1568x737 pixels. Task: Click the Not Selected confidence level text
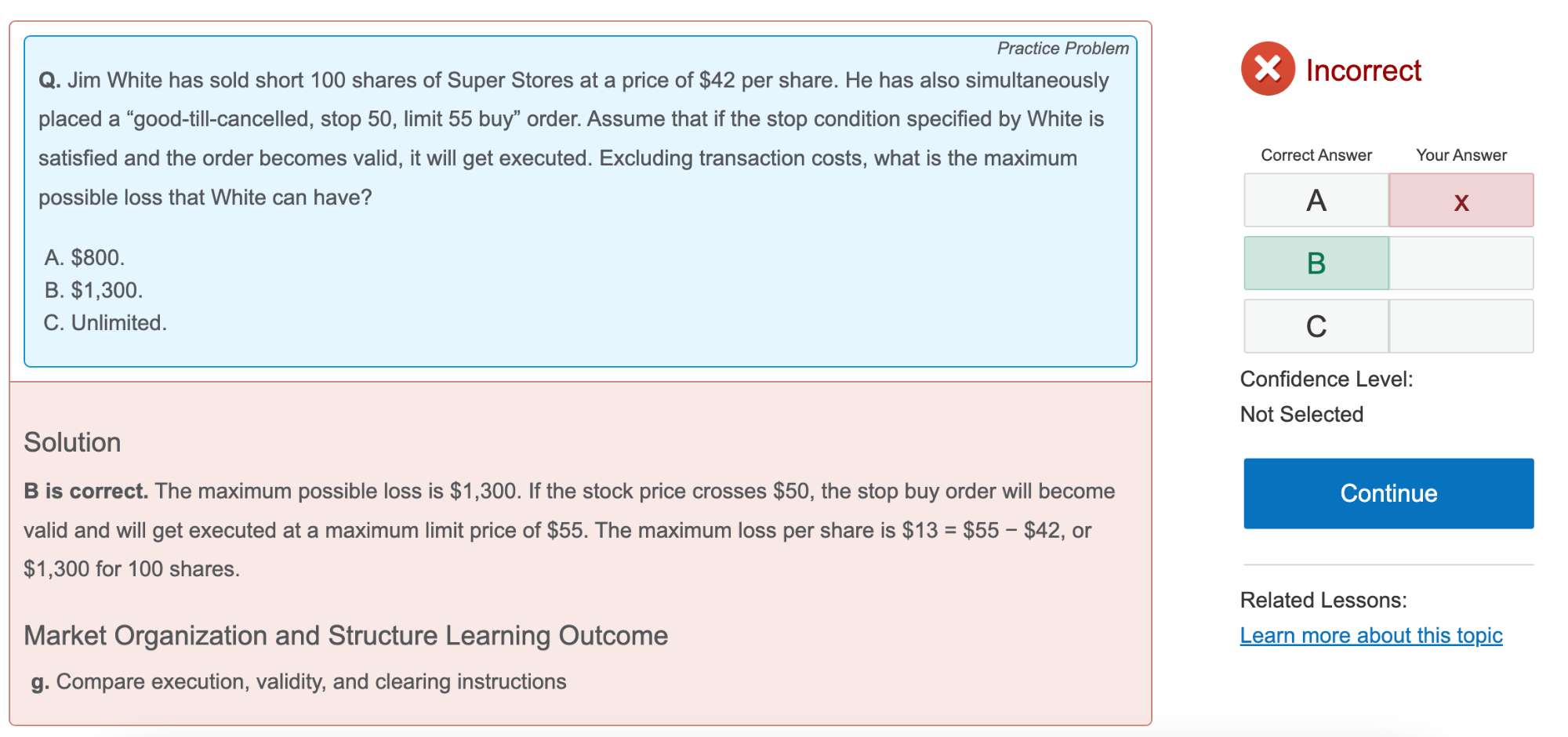tap(1301, 414)
